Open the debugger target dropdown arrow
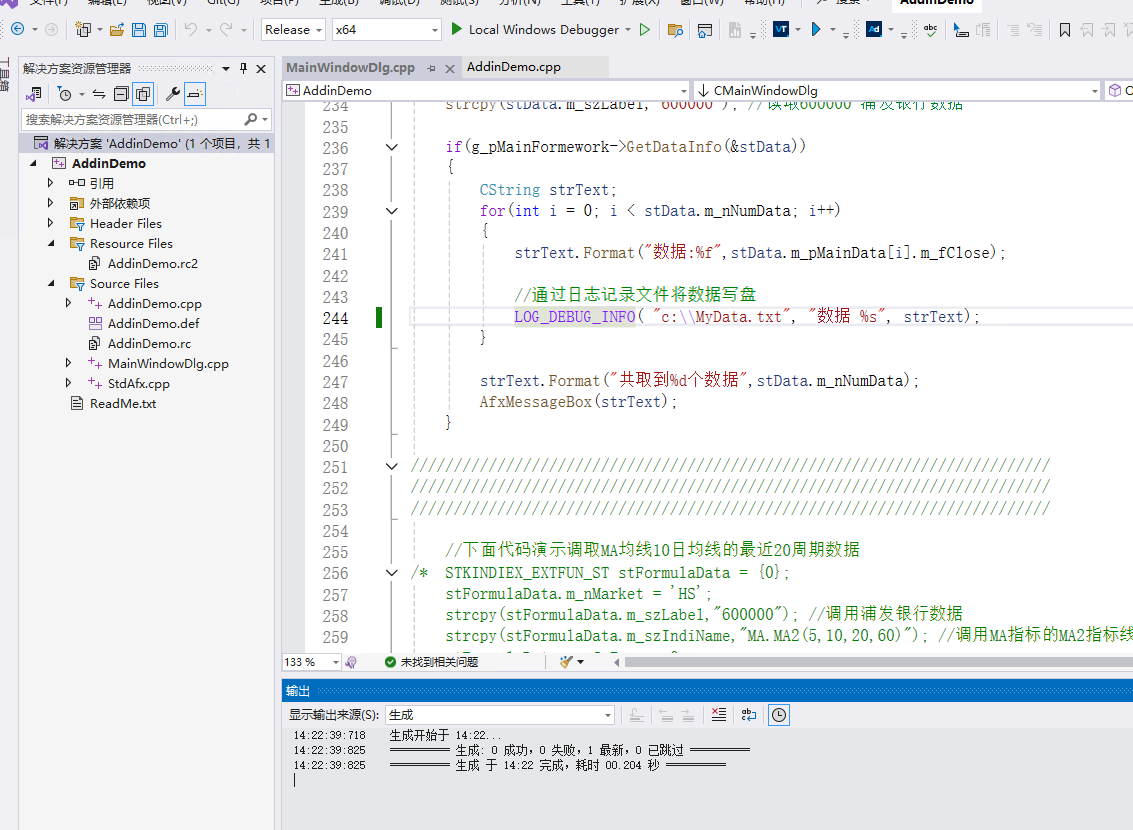 tap(628, 30)
